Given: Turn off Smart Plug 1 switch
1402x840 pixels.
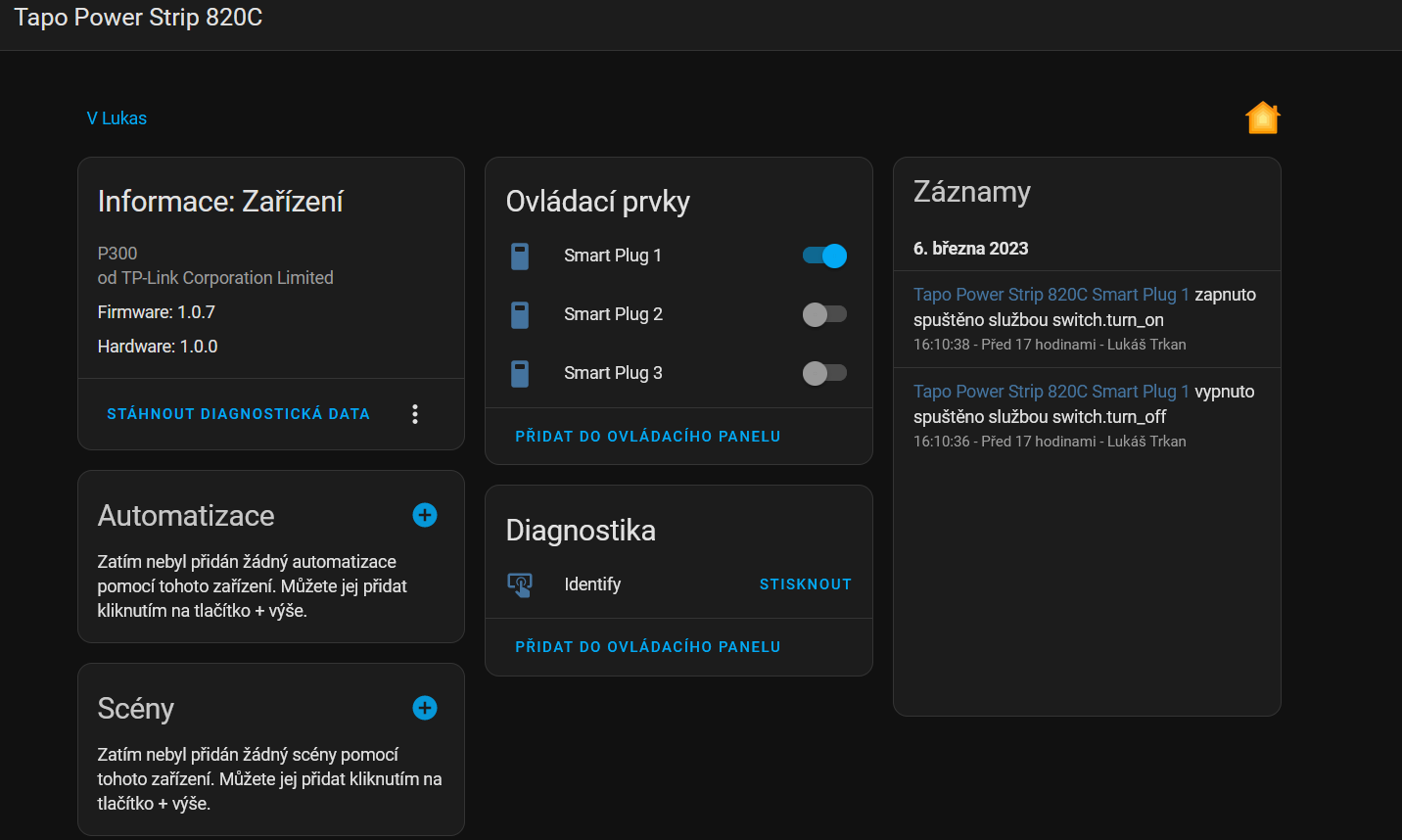Looking at the screenshot, I should (824, 256).
